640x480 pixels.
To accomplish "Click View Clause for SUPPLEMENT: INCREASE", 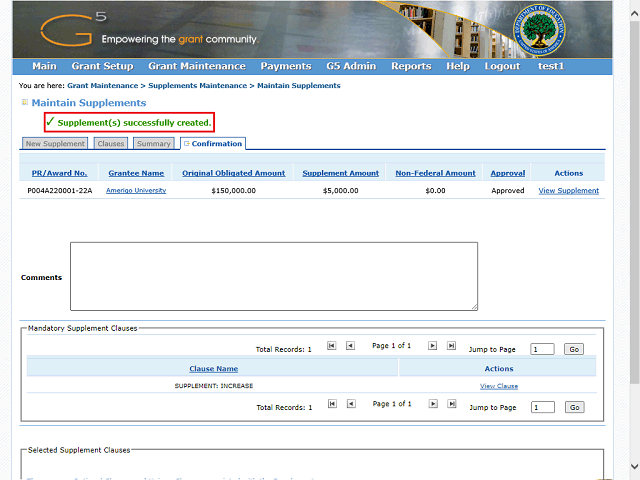I will click(x=499, y=386).
